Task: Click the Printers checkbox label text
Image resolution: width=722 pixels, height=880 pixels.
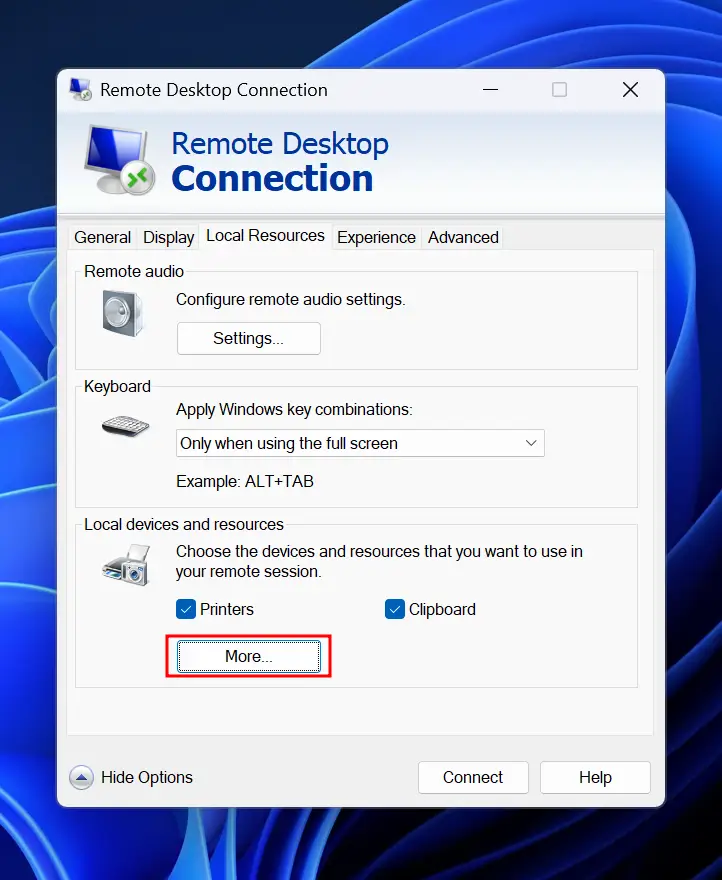Action: click(227, 609)
